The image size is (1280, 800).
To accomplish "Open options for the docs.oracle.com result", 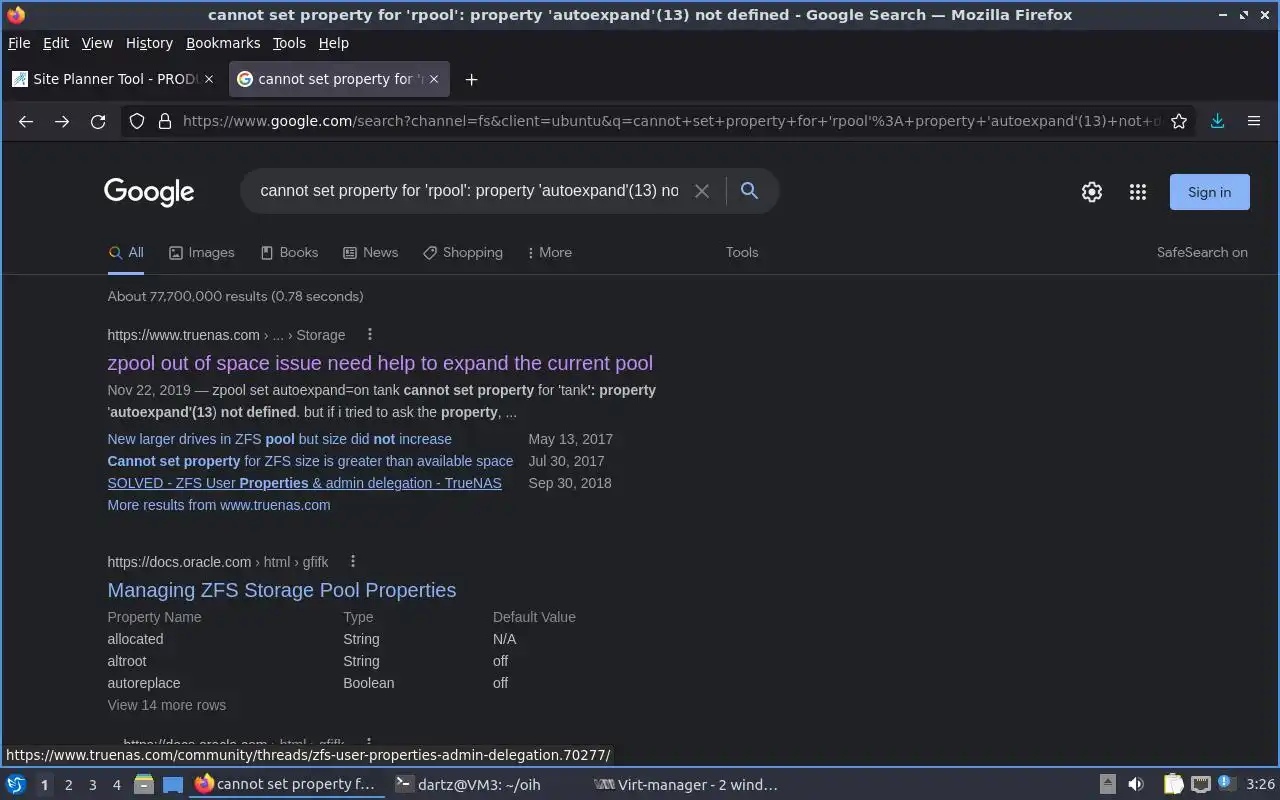I will click(x=353, y=561).
